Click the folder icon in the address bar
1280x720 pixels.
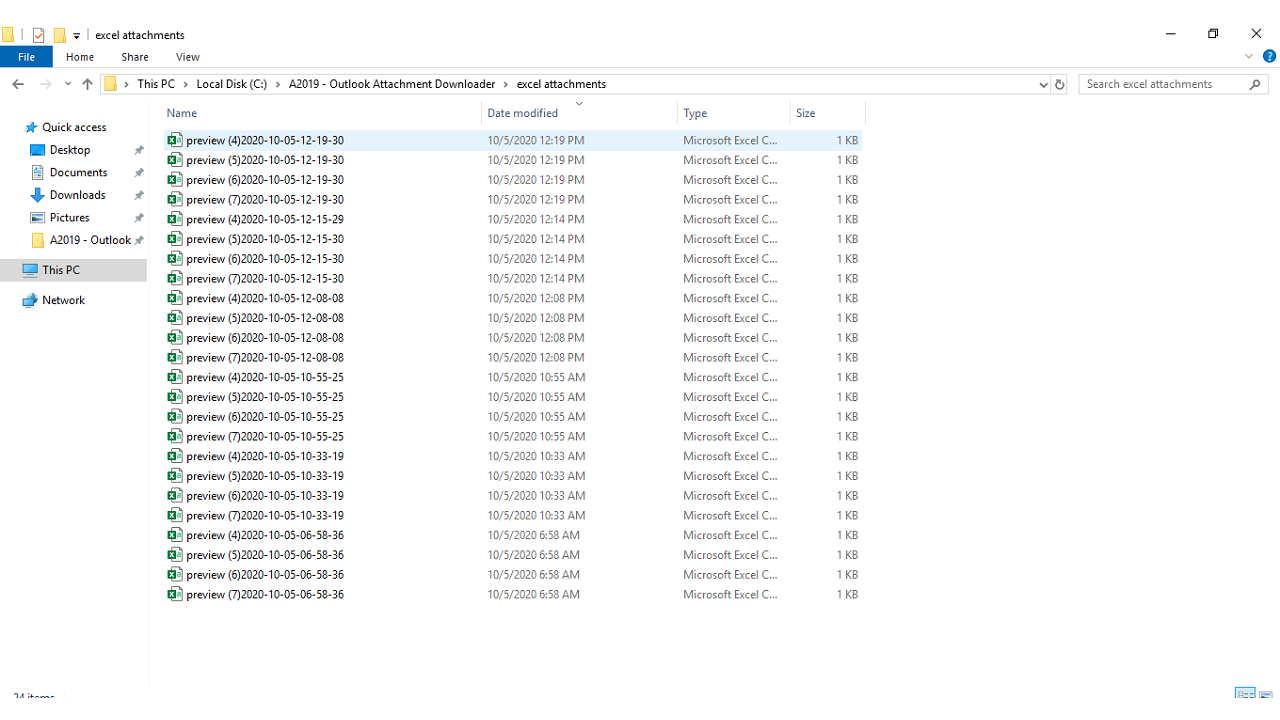pos(111,84)
